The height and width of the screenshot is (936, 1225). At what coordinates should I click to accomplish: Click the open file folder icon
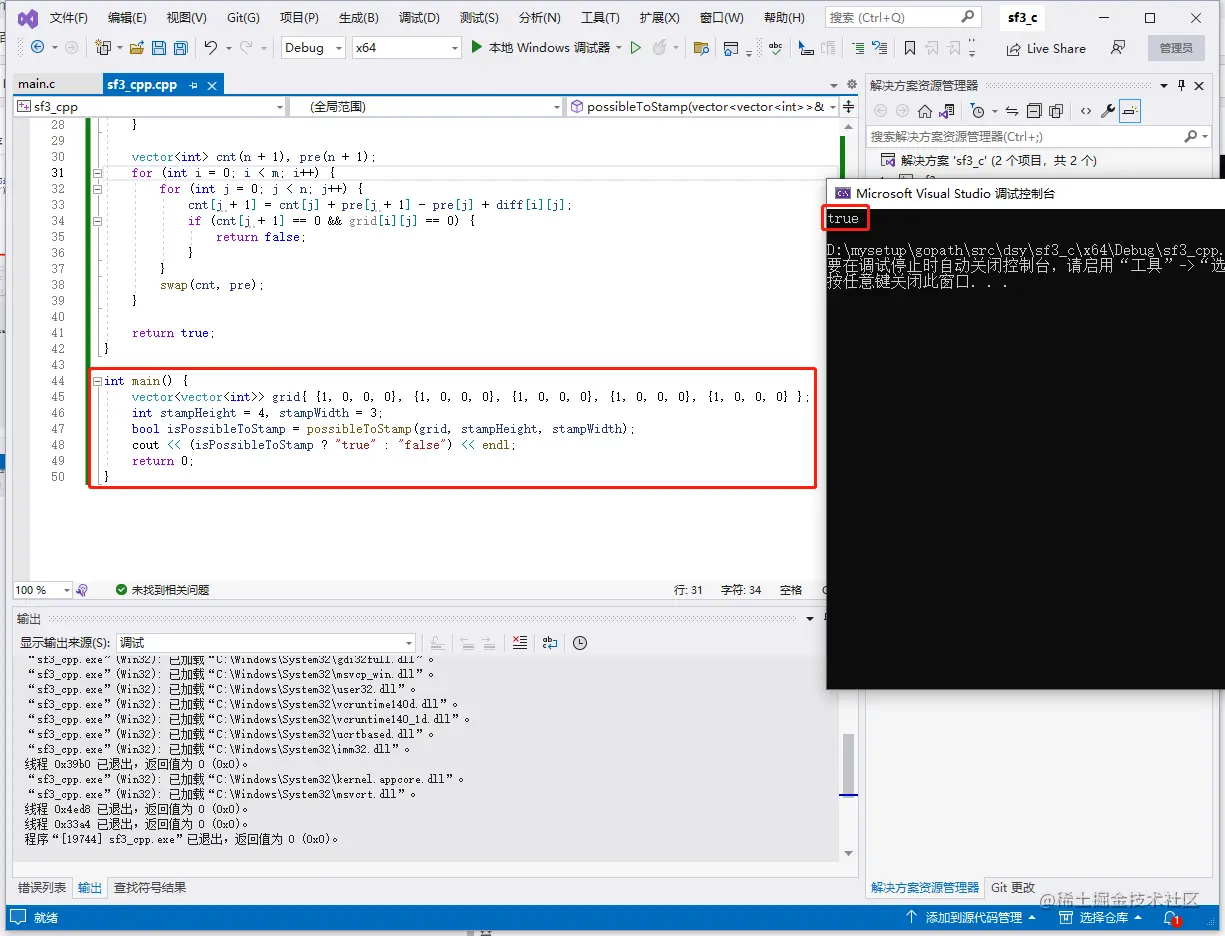pyautogui.click(x=135, y=47)
